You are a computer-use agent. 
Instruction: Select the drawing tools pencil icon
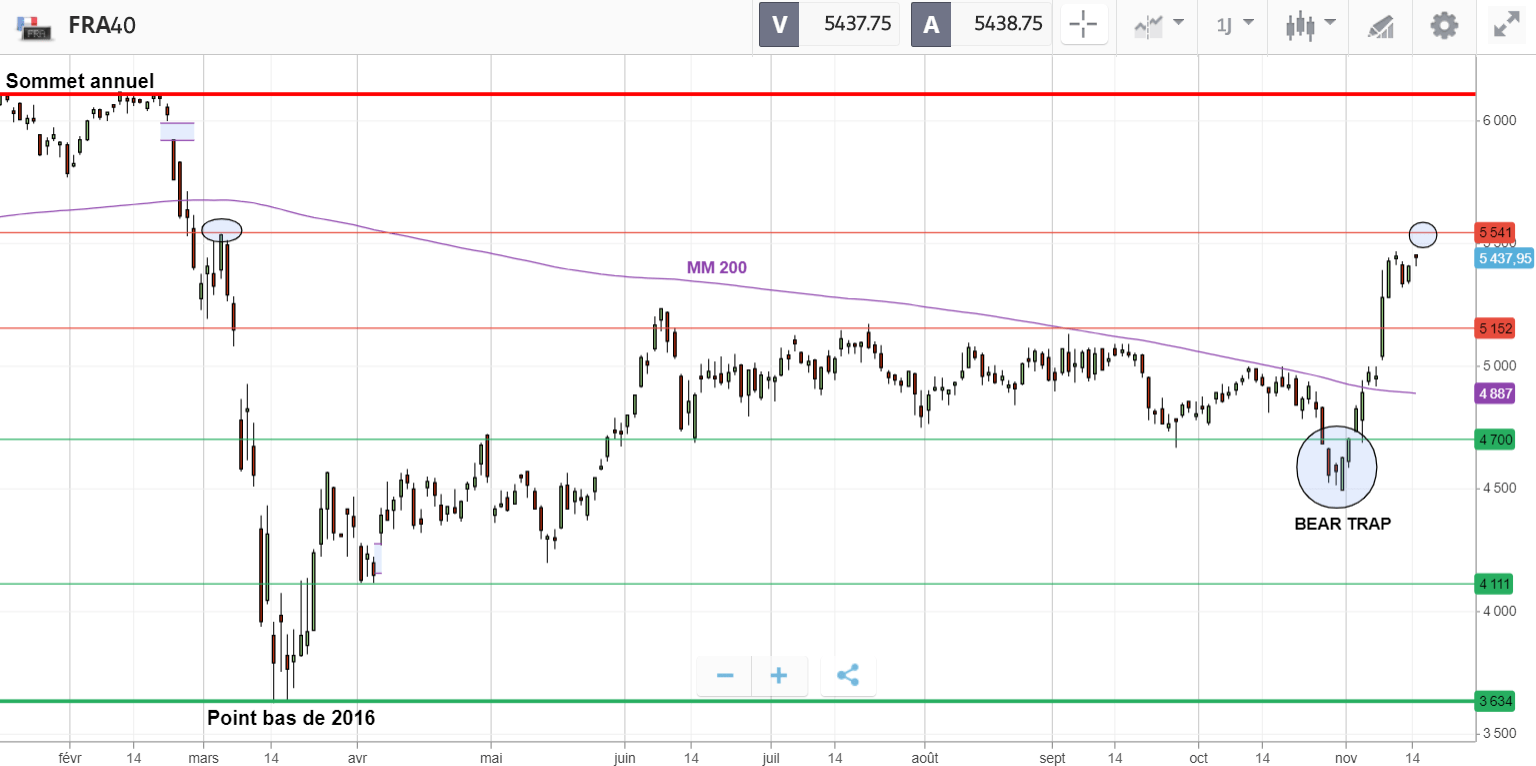pyautogui.click(x=1380, y=26)
